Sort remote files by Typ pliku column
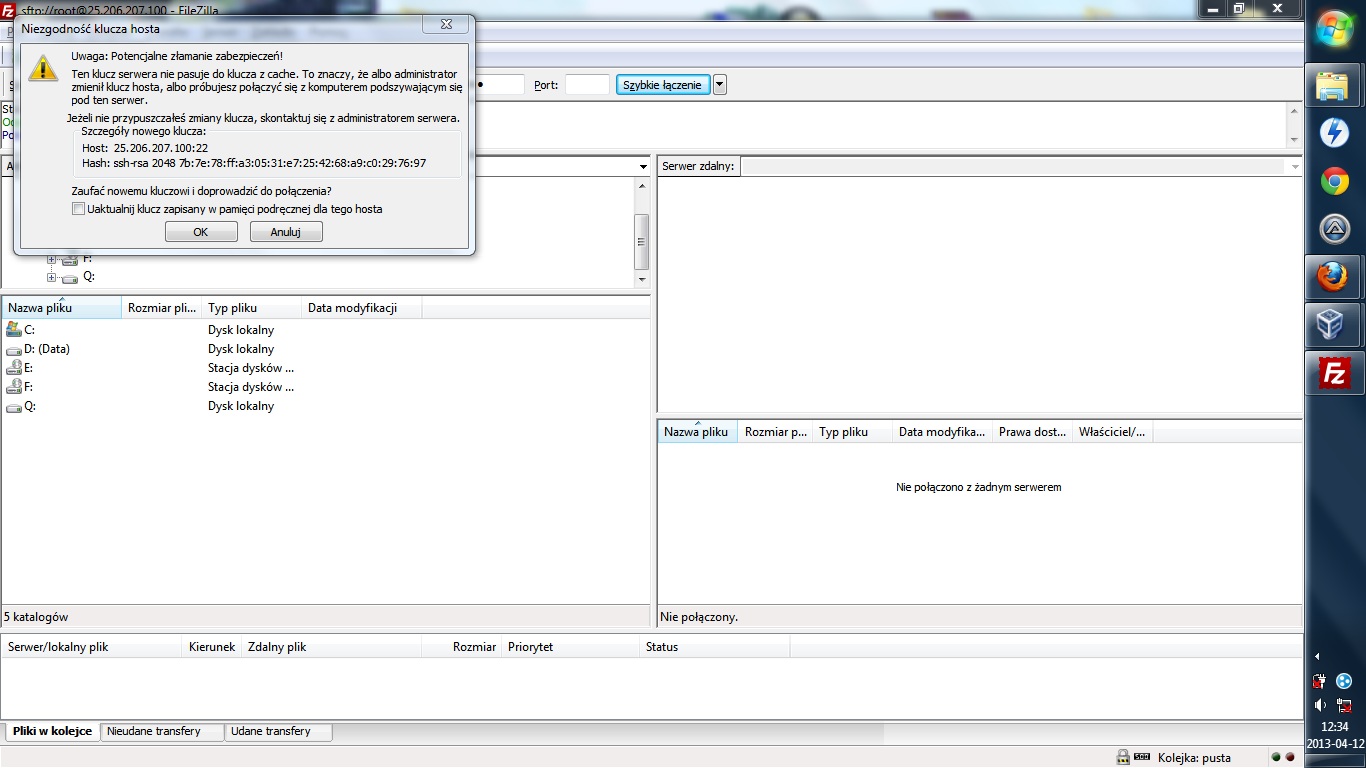1366x768 pixels. coord(852,432)
